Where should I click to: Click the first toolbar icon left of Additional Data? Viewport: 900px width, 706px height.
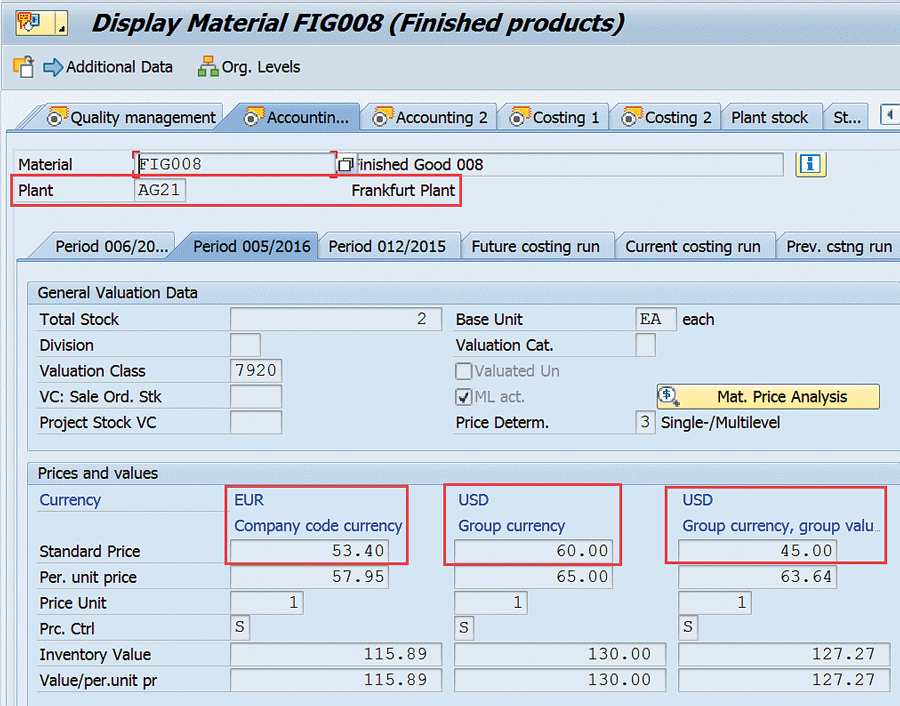click(x=23, y=67)
